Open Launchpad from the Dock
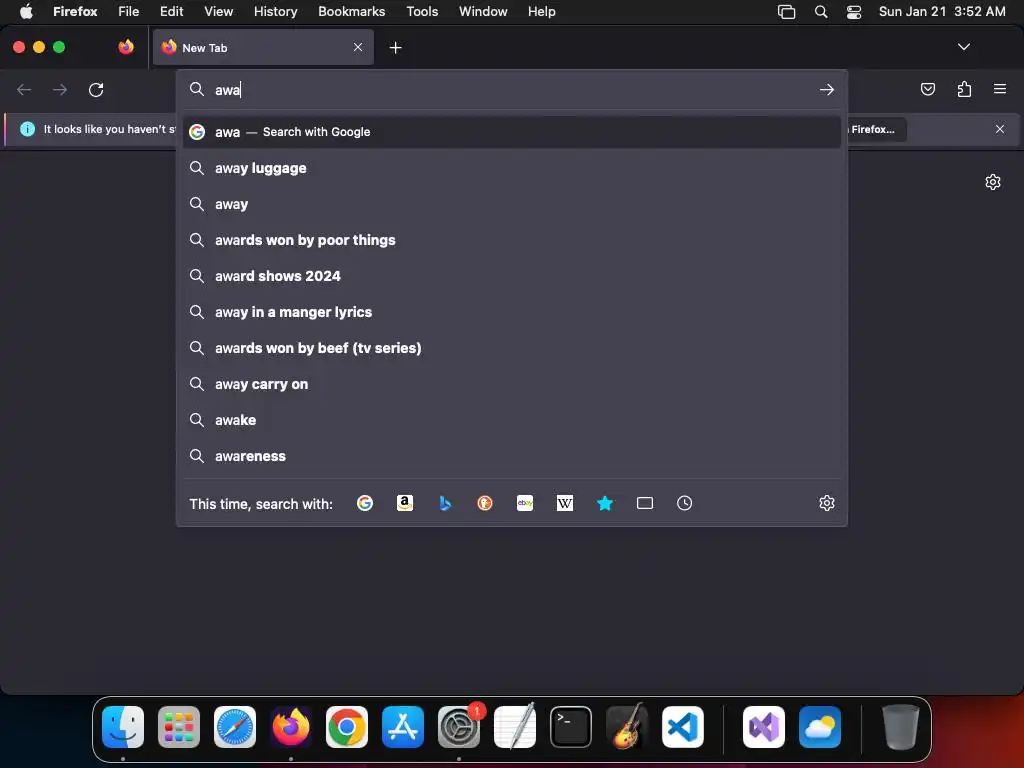This screenshot has height=768, width=1024. tap(179, 727)
